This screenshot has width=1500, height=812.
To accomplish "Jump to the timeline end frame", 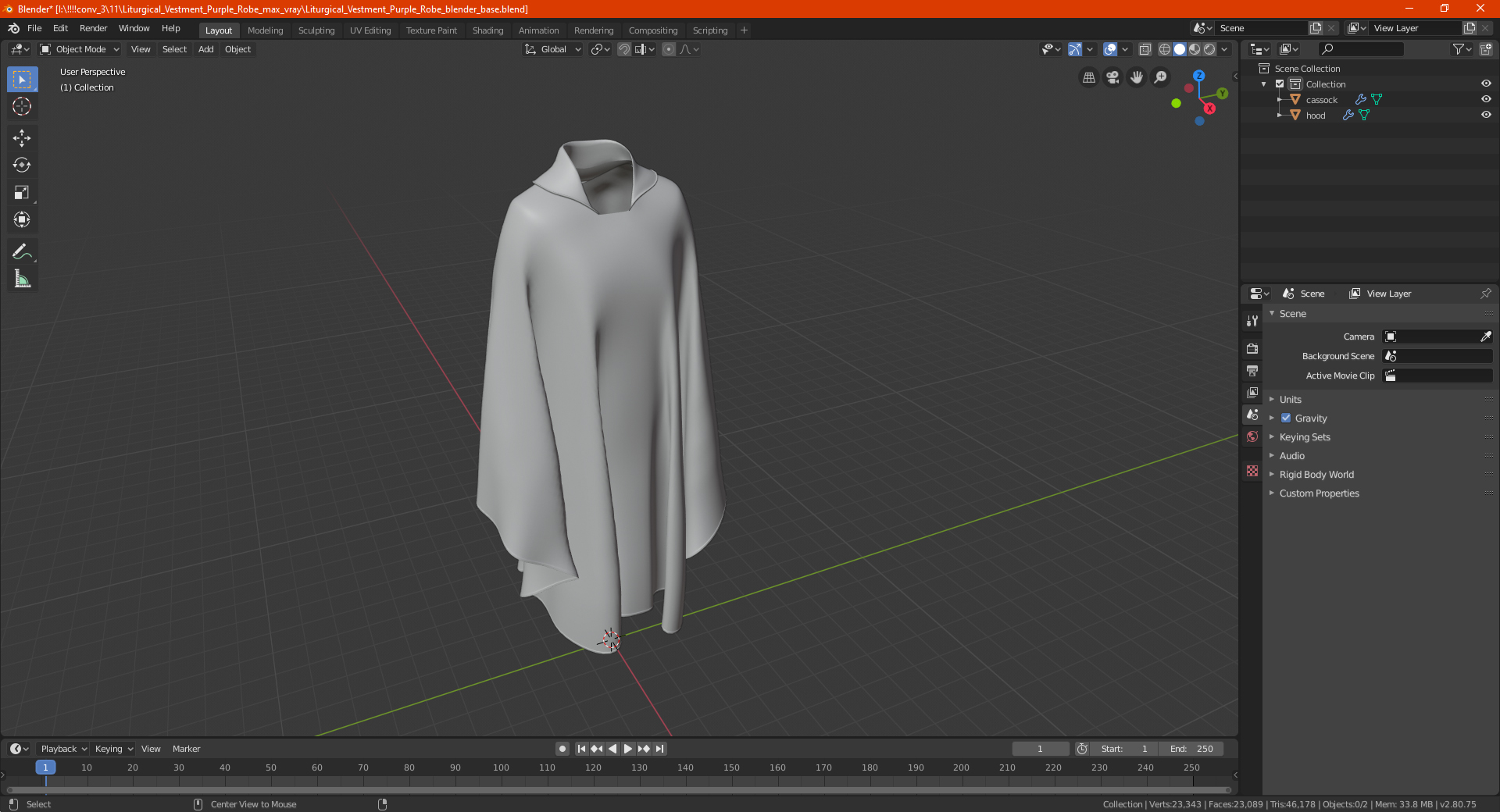I will pos(660,749).
